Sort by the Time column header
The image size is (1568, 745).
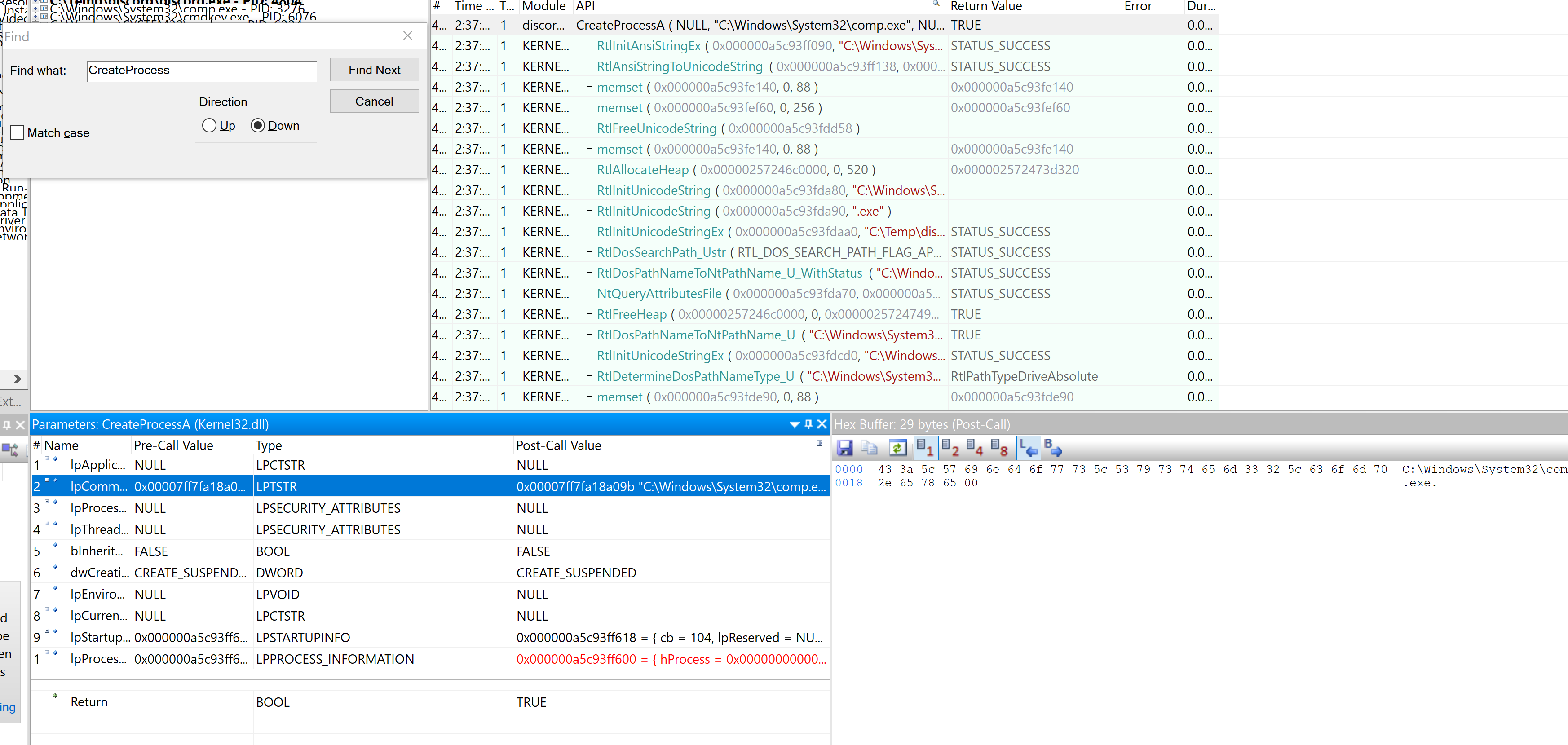pyautogui.click(x=474, y=6)
